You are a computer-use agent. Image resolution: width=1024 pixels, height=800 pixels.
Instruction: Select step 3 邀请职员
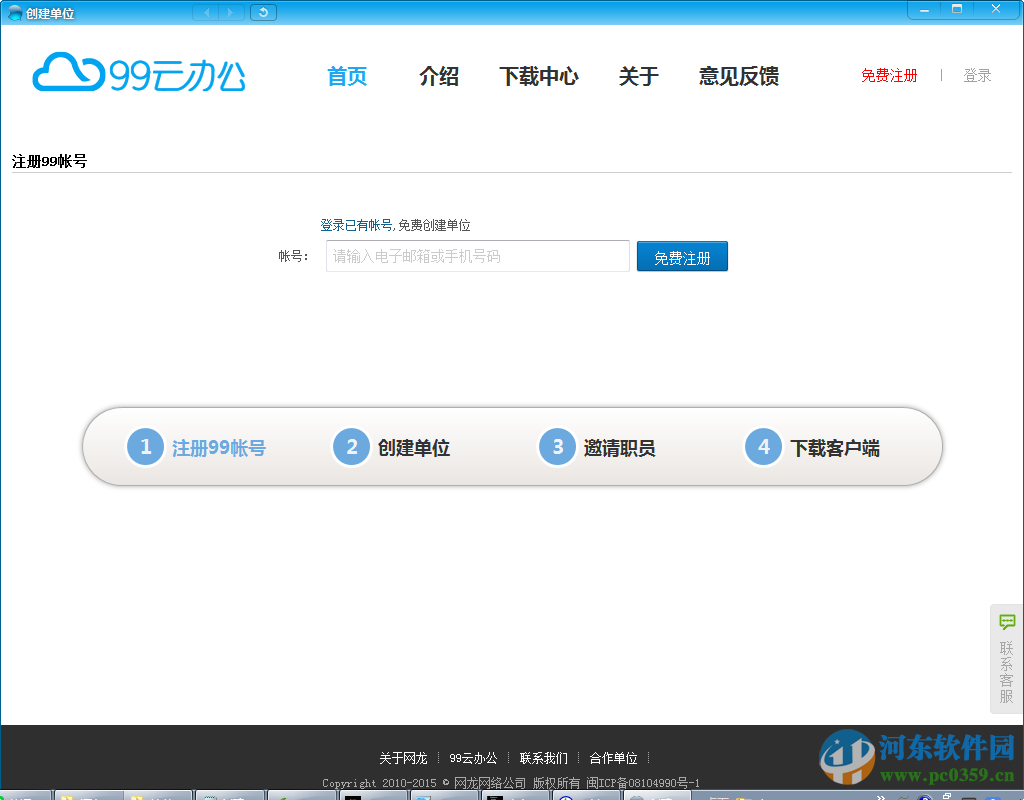(597, 447)
